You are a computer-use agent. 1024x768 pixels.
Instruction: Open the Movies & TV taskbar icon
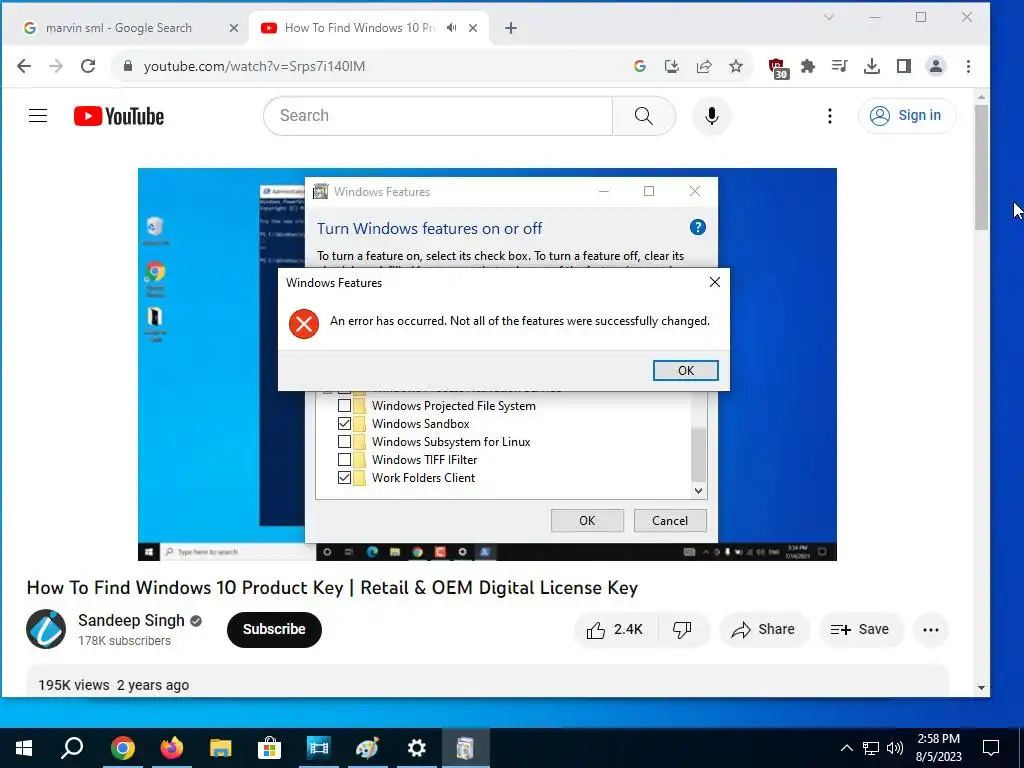point(319,748)
